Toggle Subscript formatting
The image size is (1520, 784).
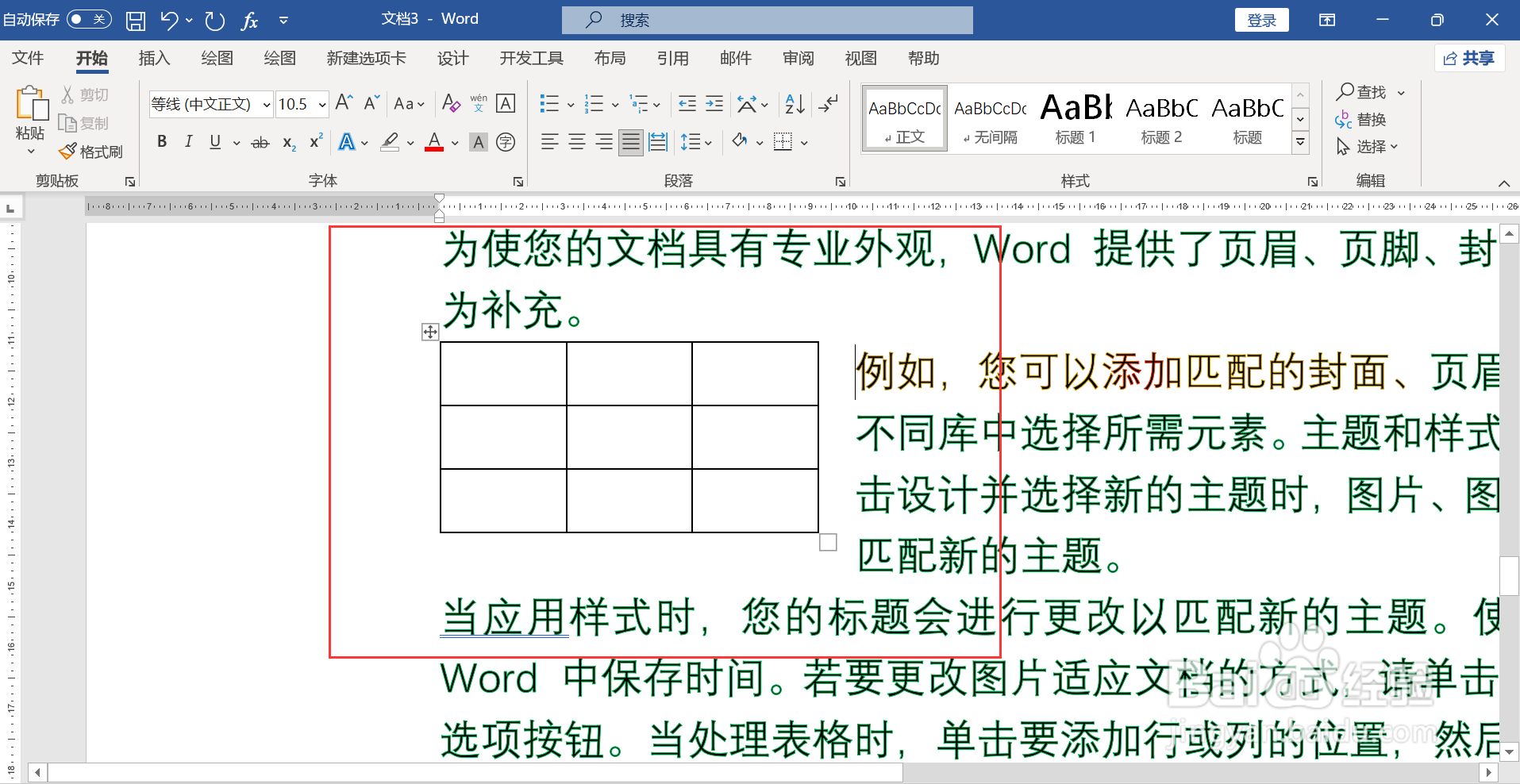(x=289, y=143)
